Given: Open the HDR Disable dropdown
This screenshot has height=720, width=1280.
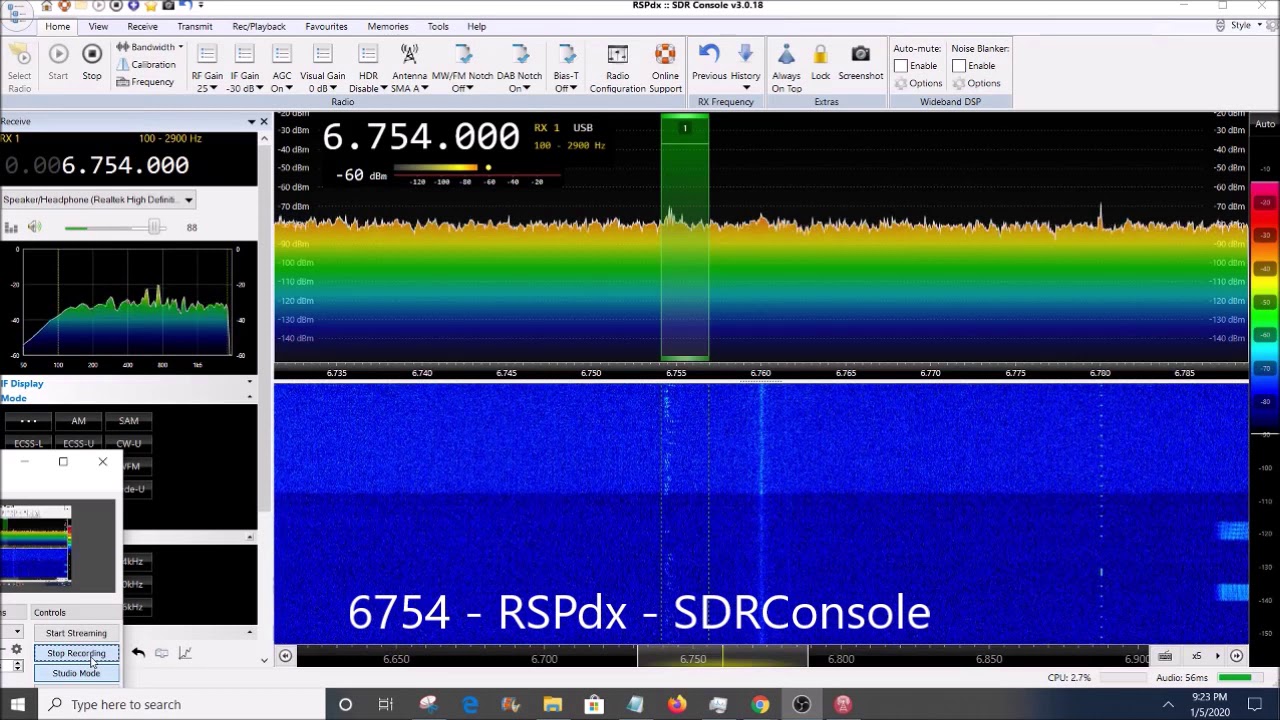Looking at the screenshot, I should point(368,70).
